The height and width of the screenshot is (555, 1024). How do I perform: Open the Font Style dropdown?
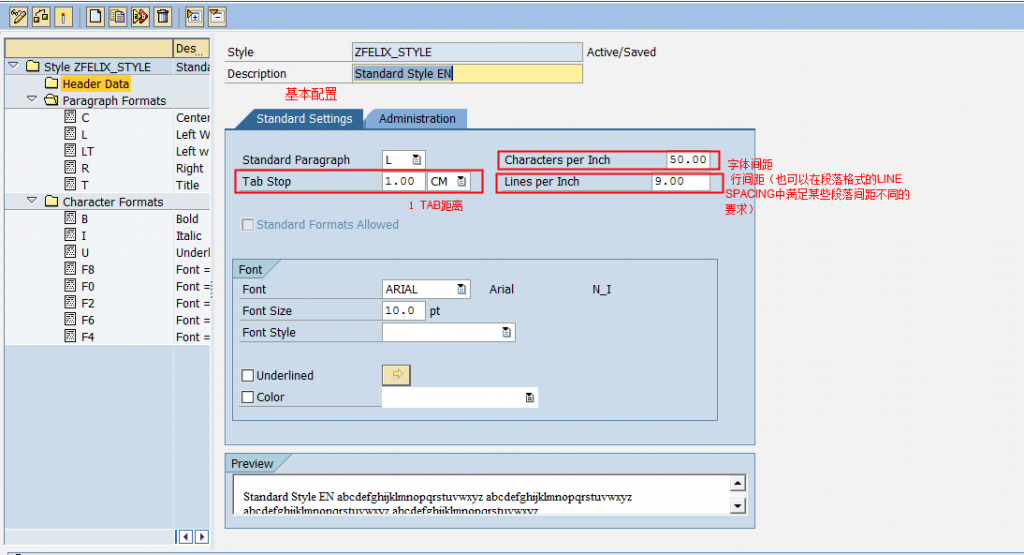point(506,332)
